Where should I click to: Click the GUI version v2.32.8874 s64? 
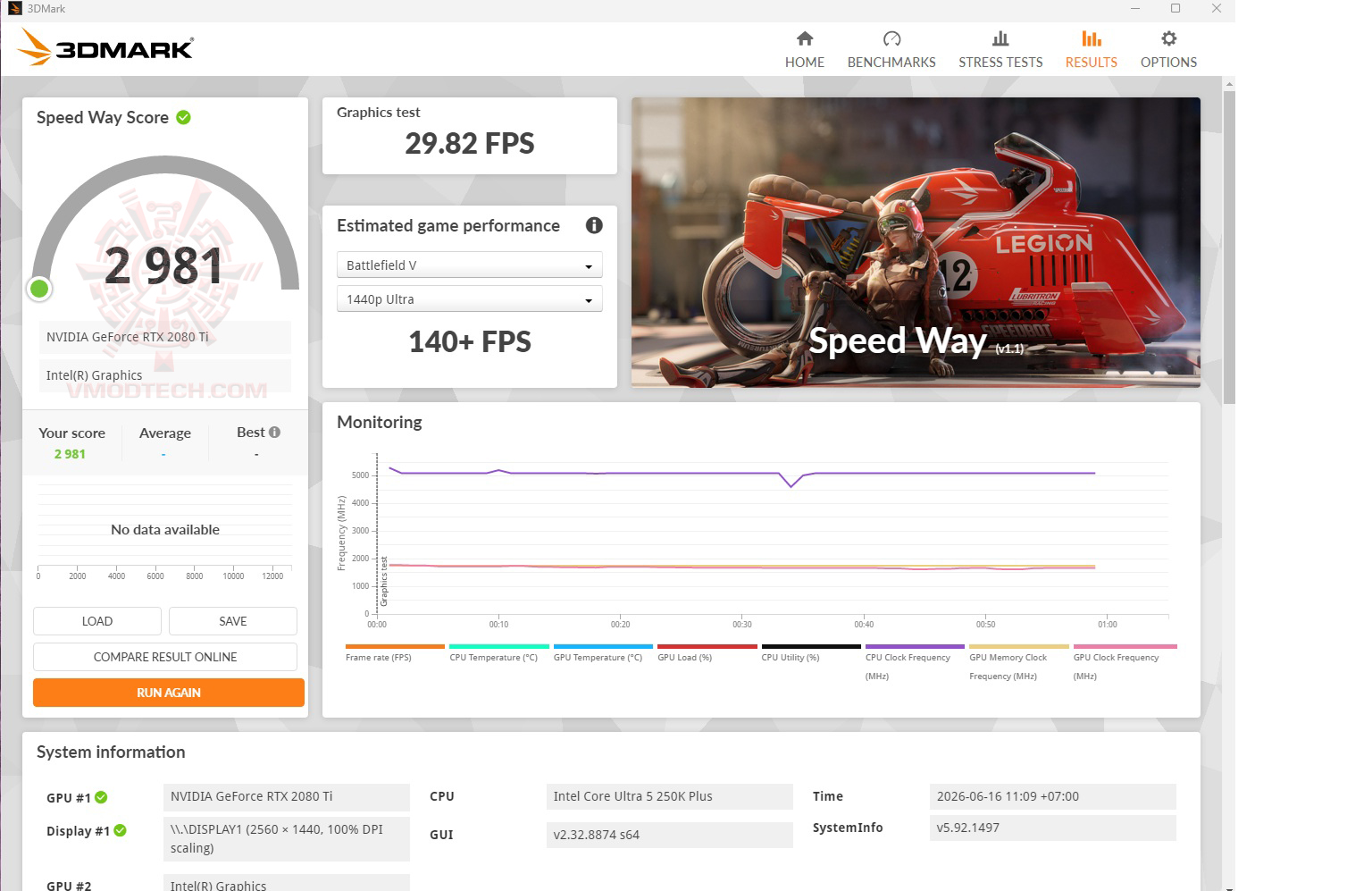point(669,835)
